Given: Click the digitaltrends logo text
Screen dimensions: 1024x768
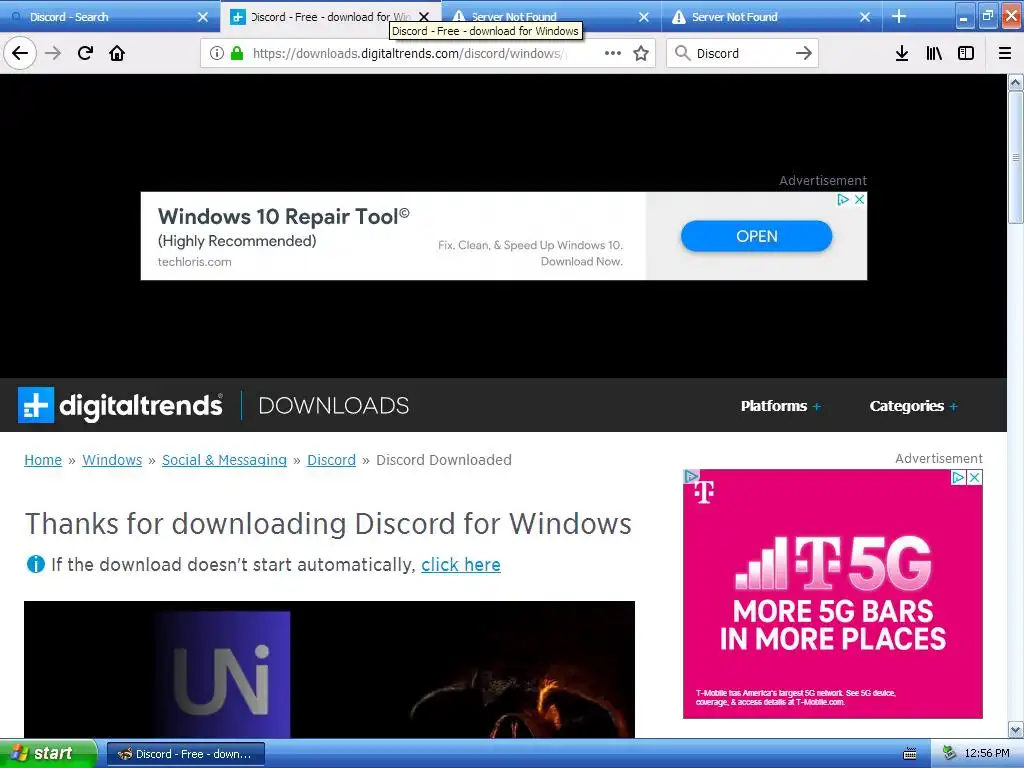Looking at the screenshot, I should [140, 406].
